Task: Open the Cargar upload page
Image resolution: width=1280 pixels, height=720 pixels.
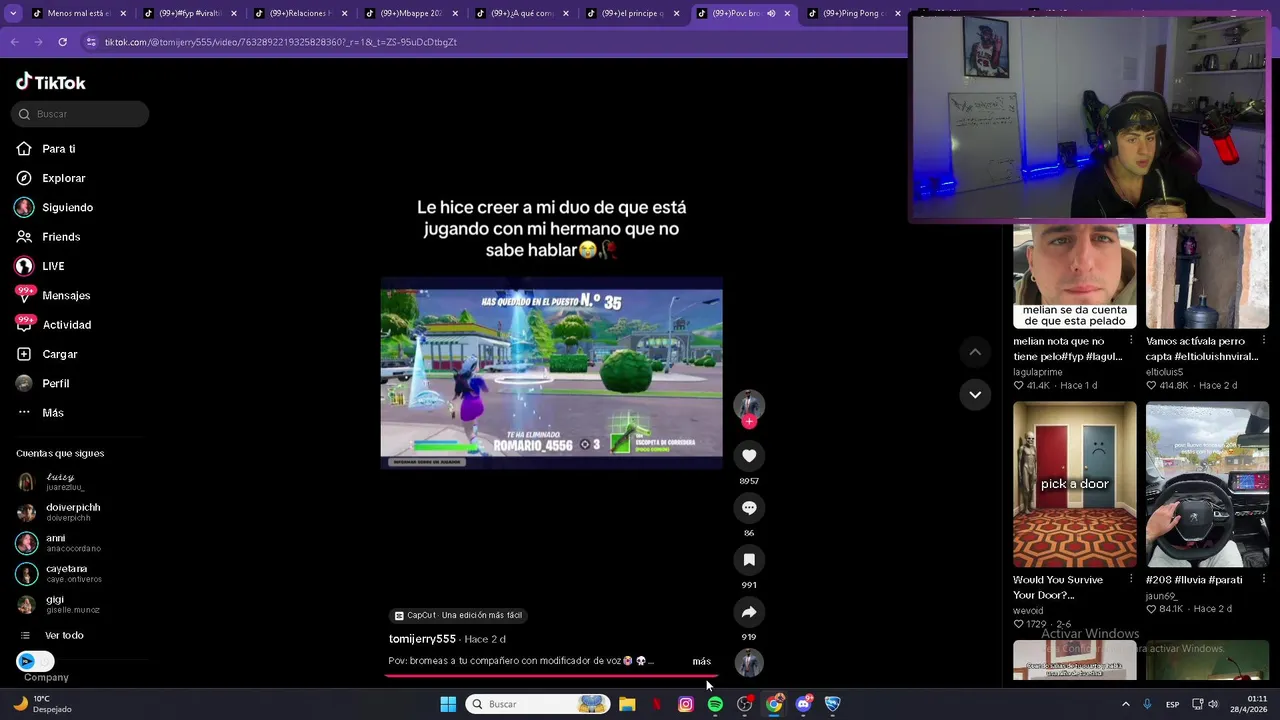Action: pos(46,354)
